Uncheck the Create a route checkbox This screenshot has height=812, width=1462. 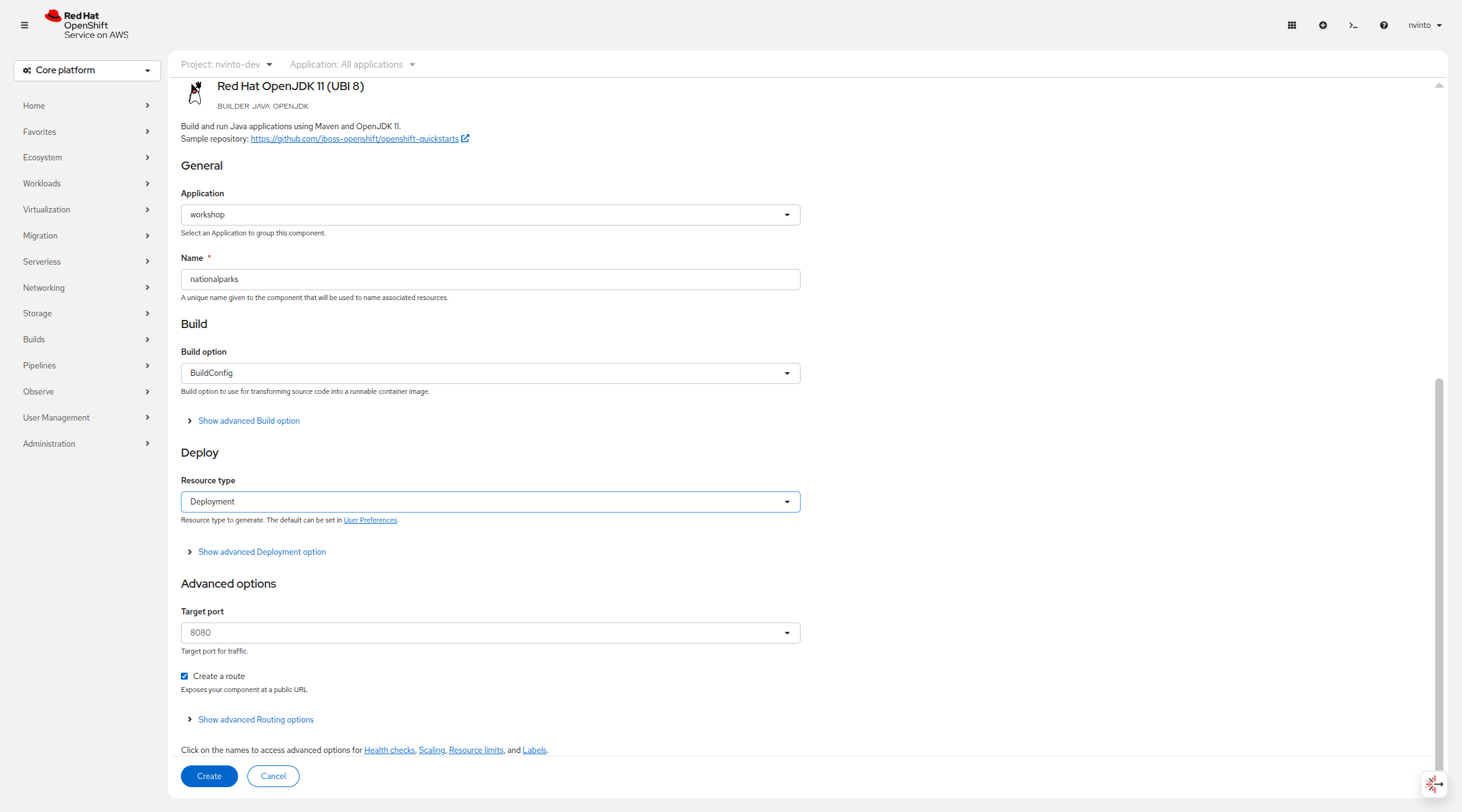point(185,677)
